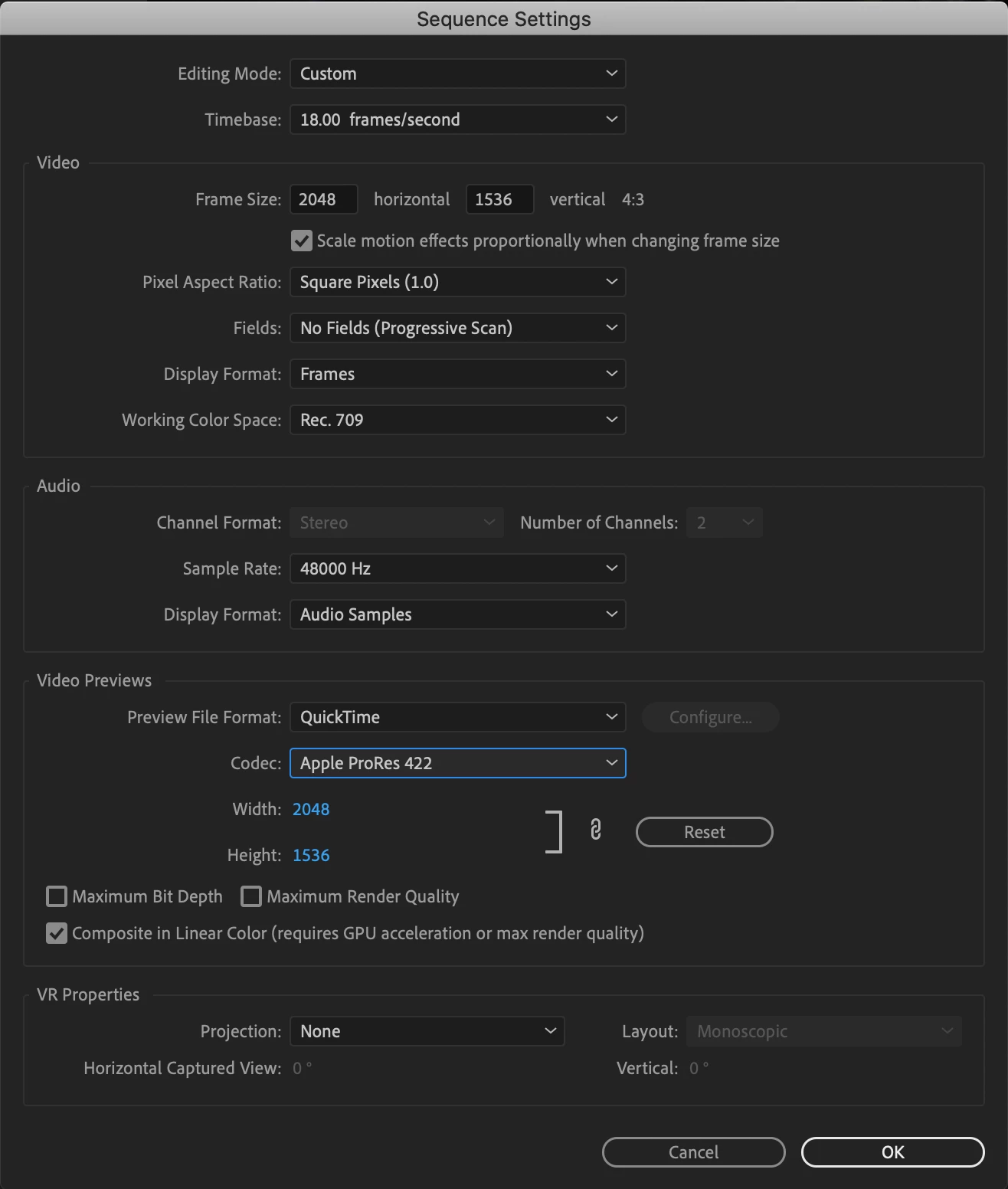
Task: Open the Working Color Space dropdown
Action: click(458, 420)
